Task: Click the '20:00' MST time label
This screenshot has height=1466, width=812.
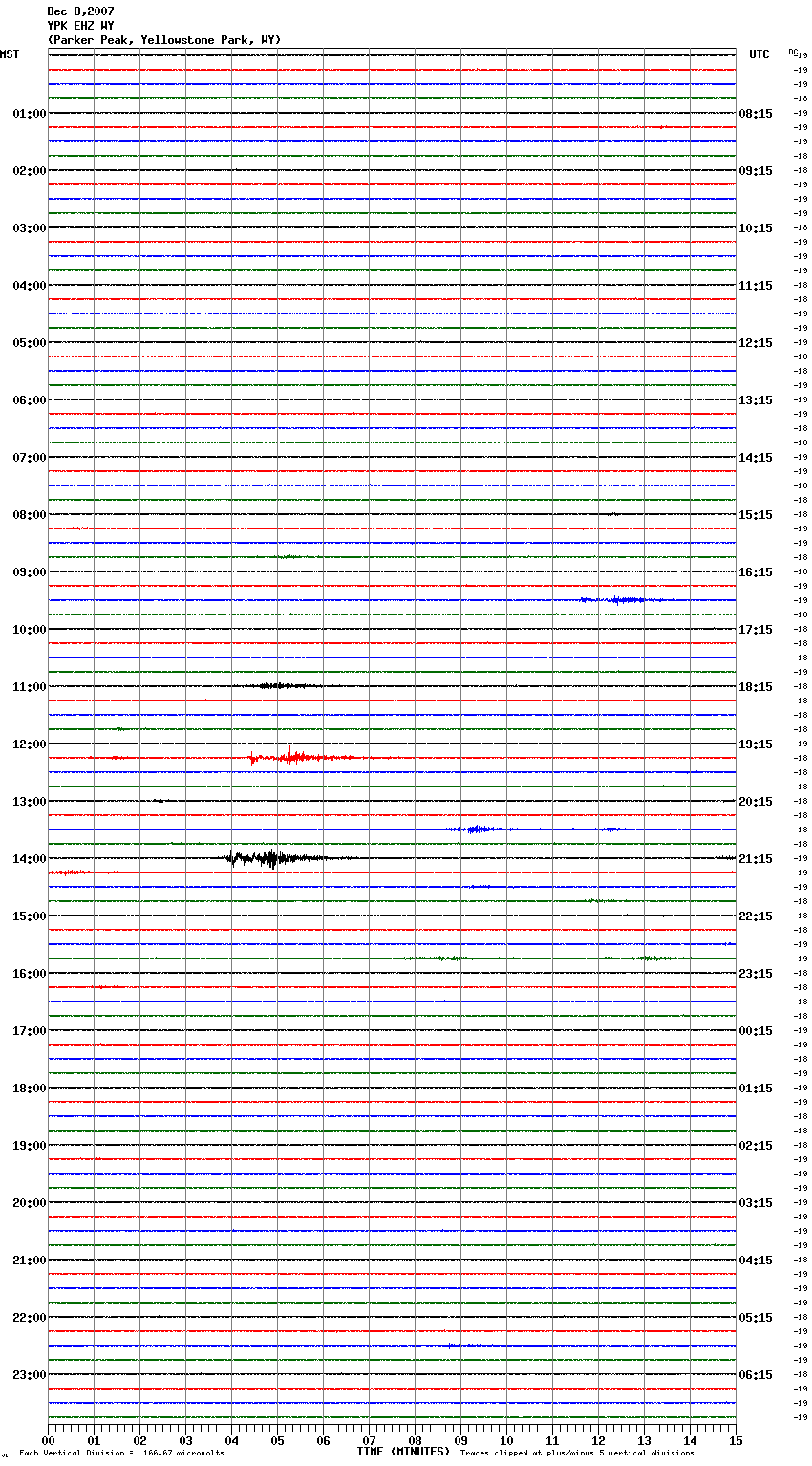Action: pos(30,1203)
